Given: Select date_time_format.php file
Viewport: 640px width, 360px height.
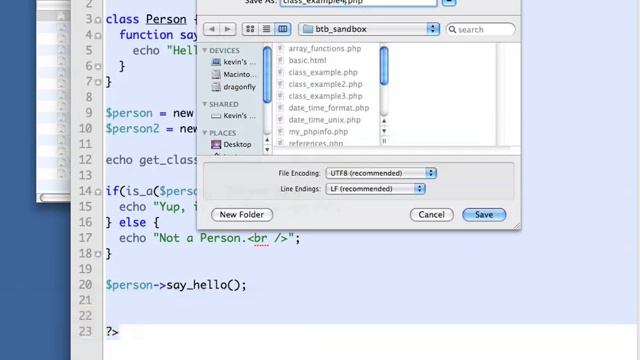Looking at the screenshot, I should click(329, 108).
